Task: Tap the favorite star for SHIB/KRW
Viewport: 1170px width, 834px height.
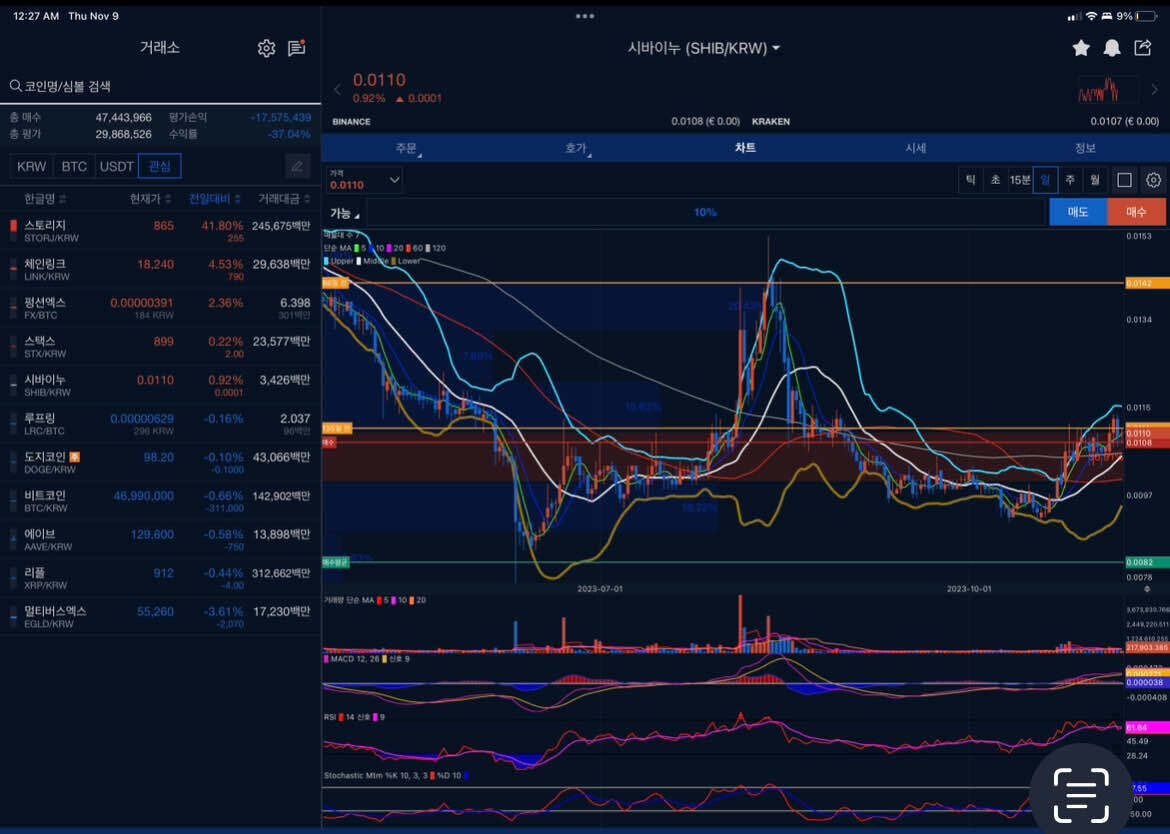Action: coord(1081,48)
